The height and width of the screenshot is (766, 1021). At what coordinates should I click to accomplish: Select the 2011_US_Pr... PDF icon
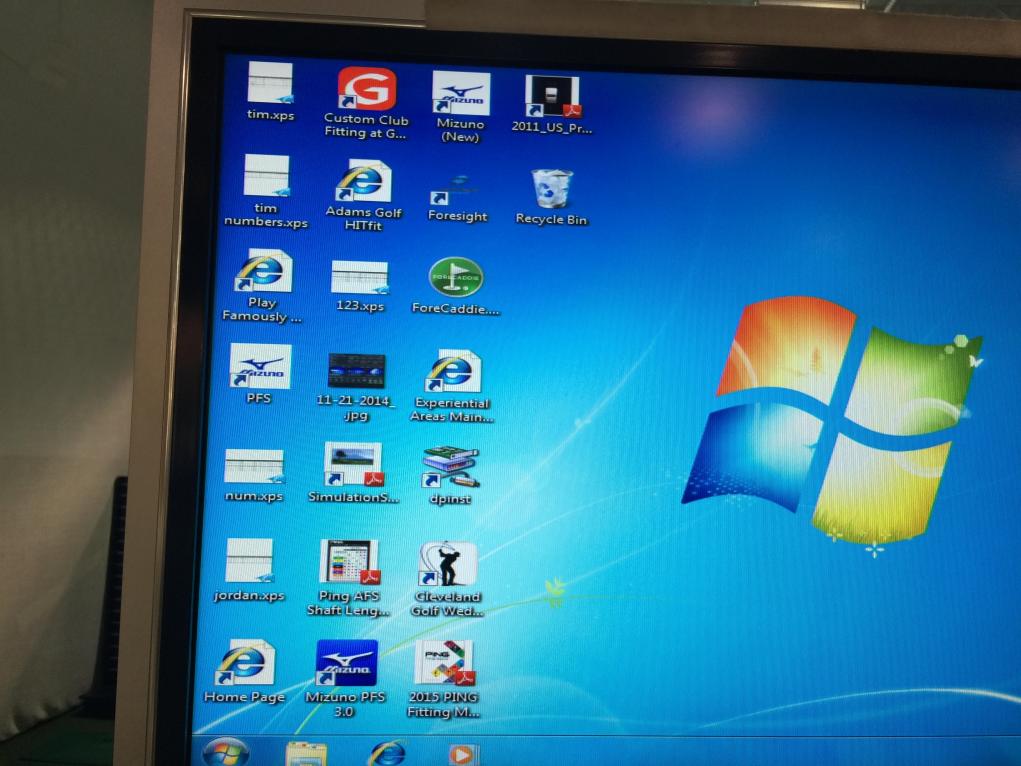click(x=553, y=96)
